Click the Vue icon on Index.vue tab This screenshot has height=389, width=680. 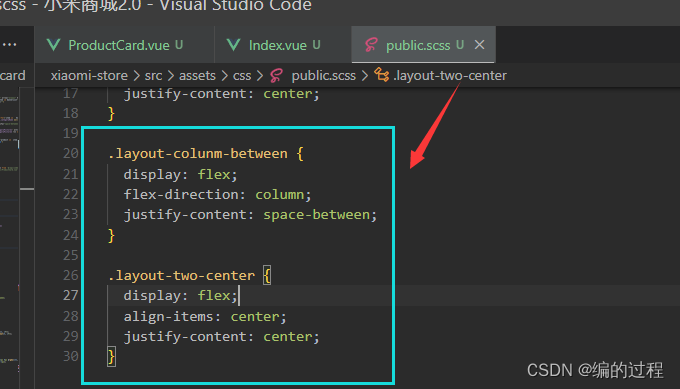[233, 45]
